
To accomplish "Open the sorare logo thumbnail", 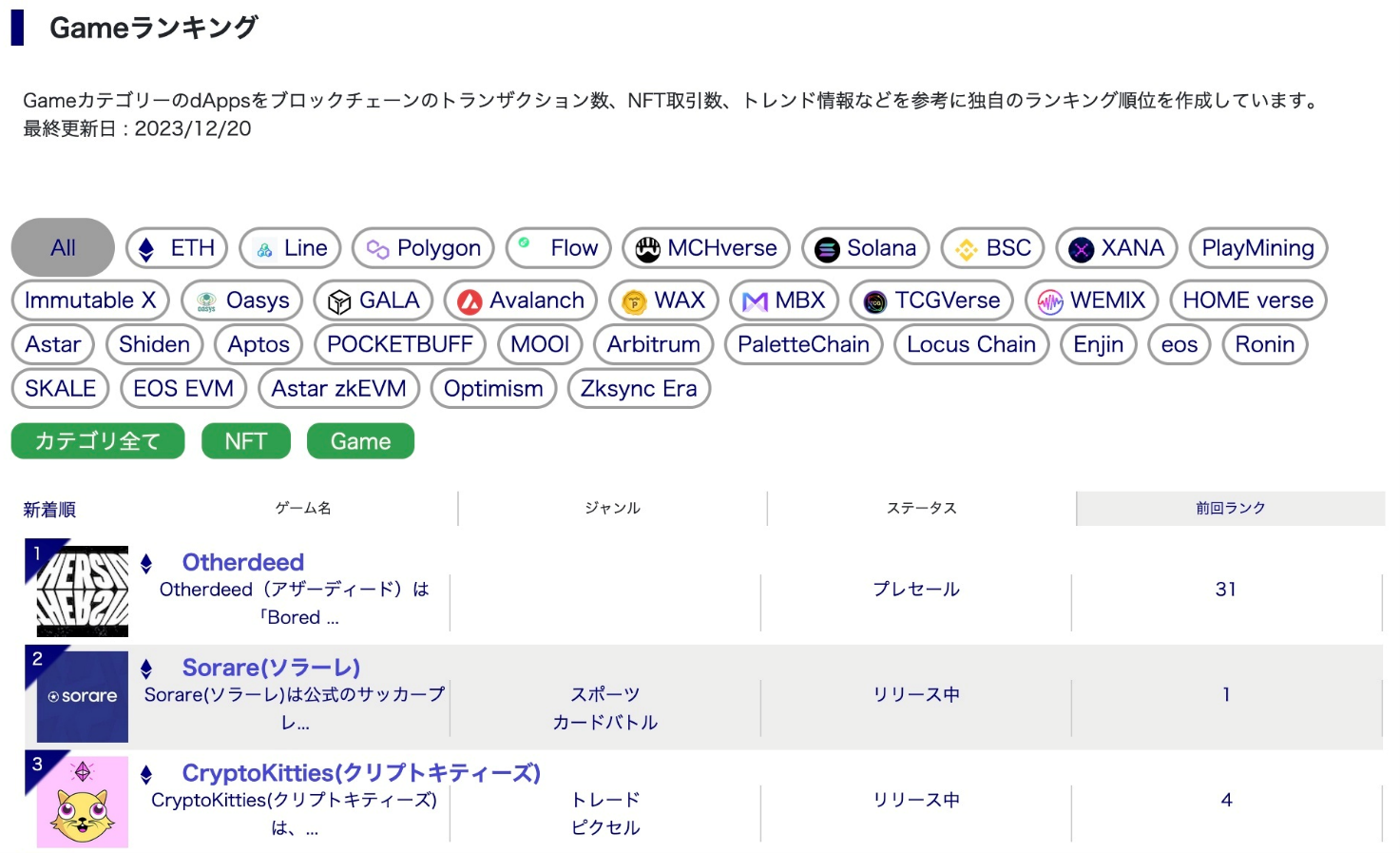I will click(x=83, y=697).
